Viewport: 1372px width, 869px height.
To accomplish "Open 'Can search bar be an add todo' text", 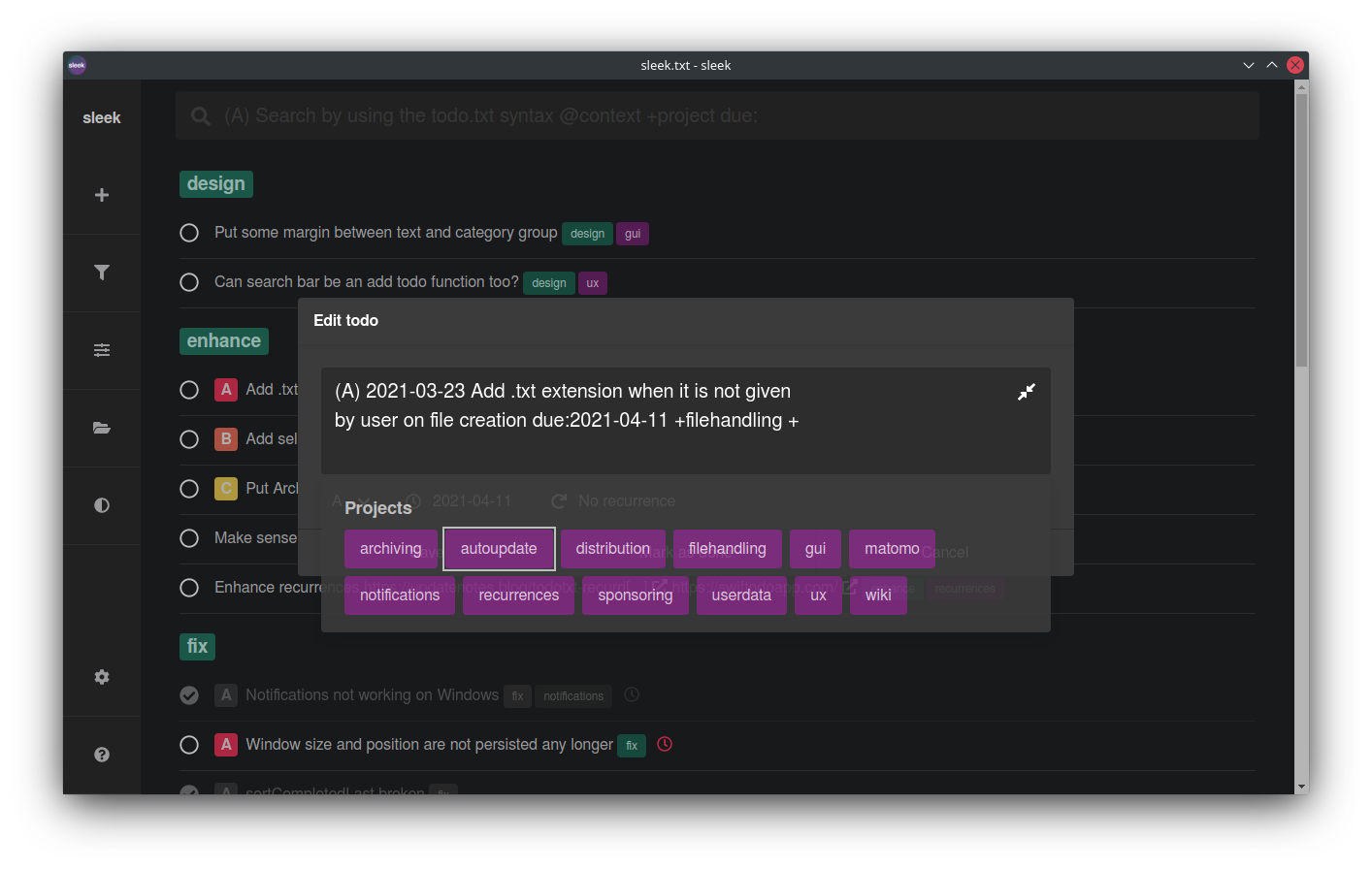I will pos(367,282).
